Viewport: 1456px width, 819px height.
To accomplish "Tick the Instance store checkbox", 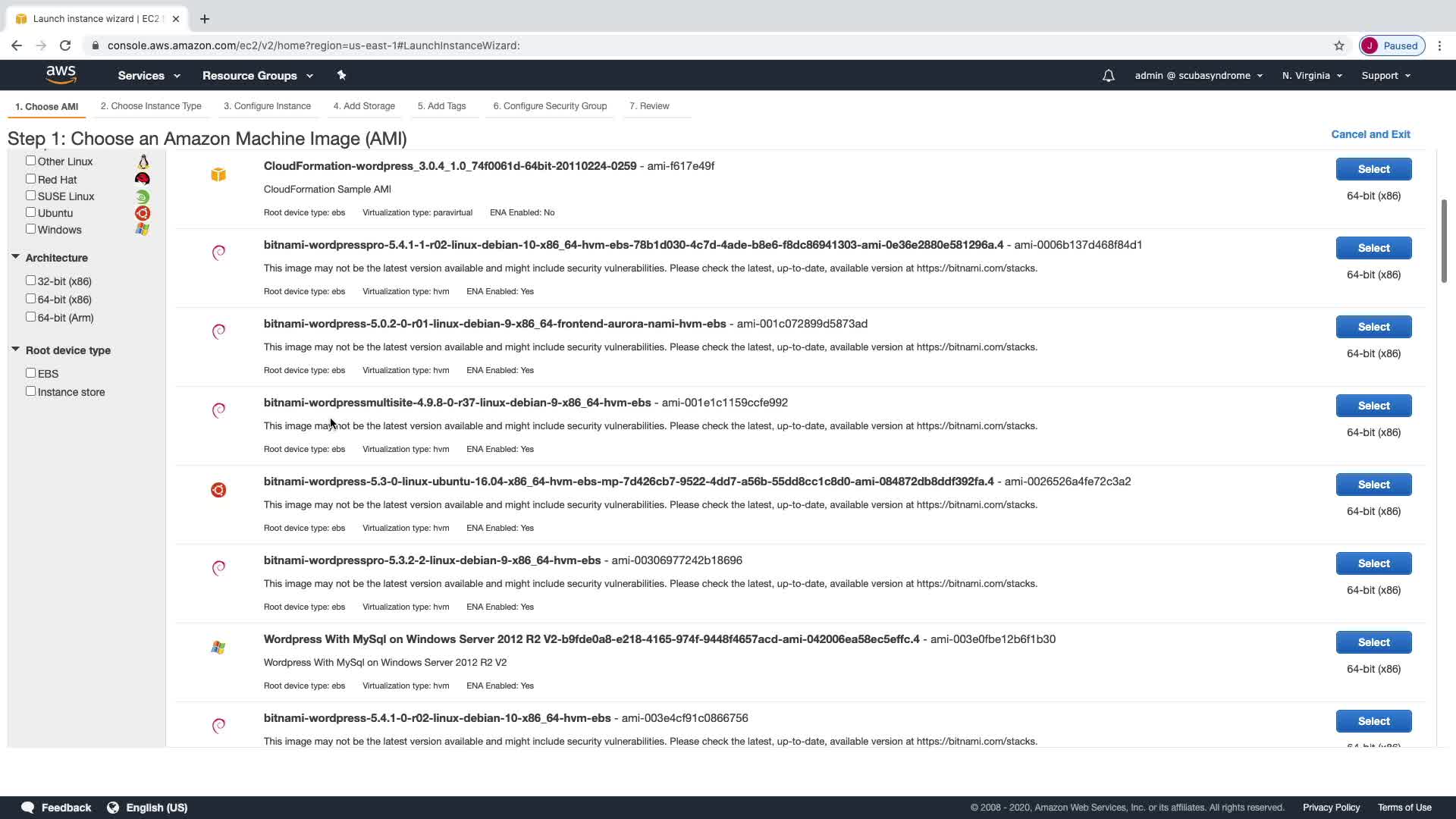I will point(31,391).
